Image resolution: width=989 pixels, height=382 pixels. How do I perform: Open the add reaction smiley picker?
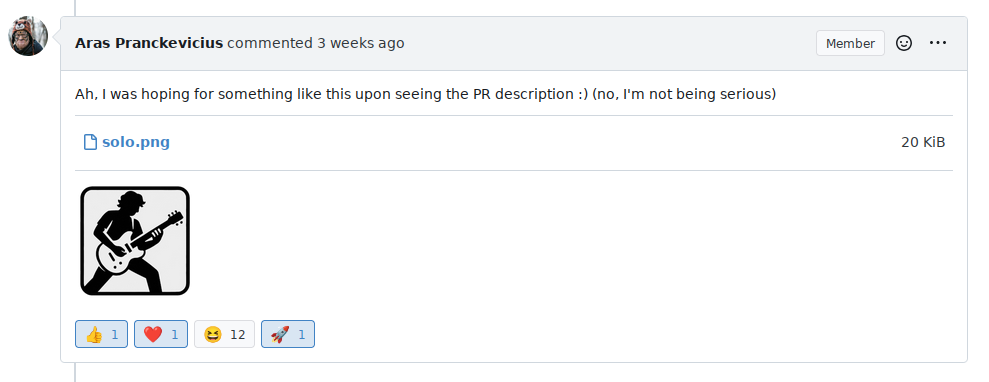[904, 43]
